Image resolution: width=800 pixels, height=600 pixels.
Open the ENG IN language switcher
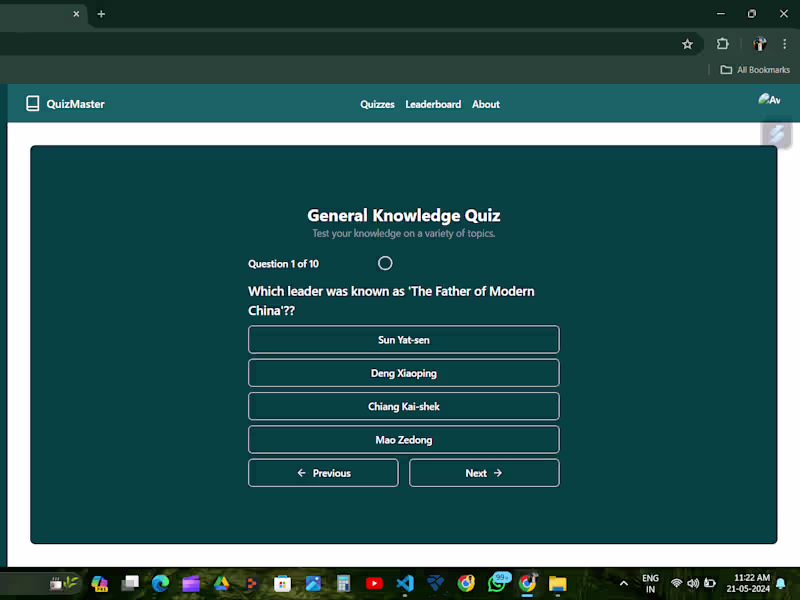pos(650,583)
